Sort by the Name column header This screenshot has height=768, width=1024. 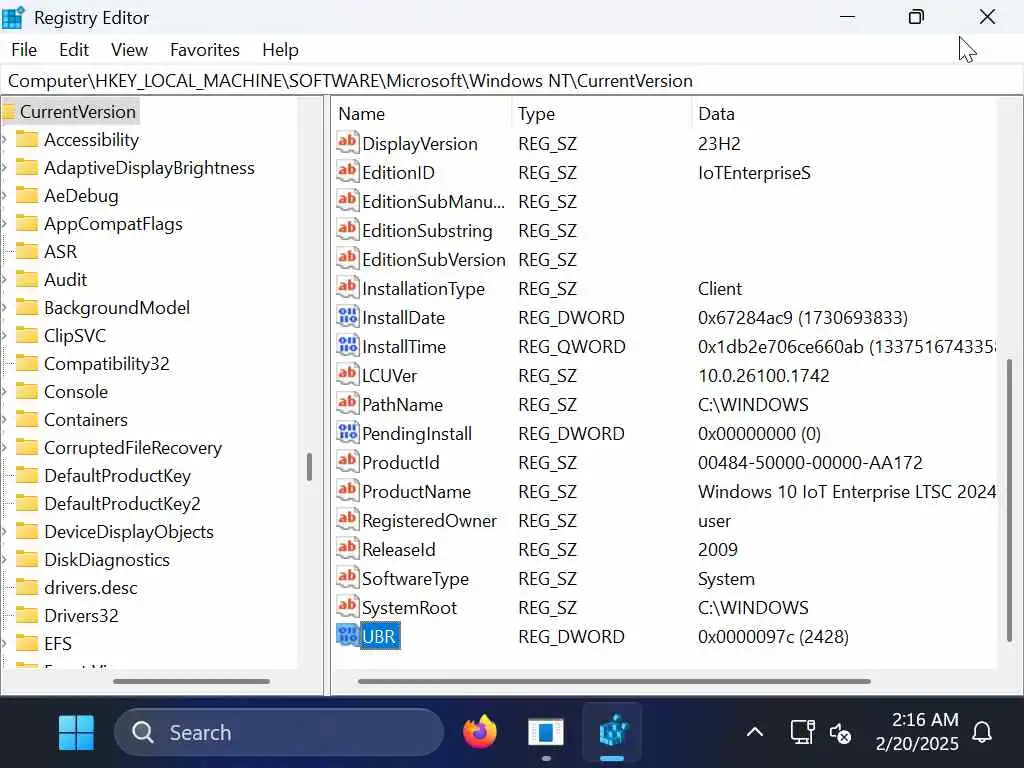pos(422,114)
